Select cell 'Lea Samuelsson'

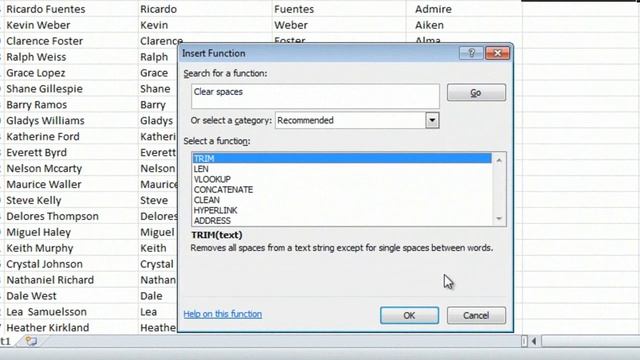71,311
